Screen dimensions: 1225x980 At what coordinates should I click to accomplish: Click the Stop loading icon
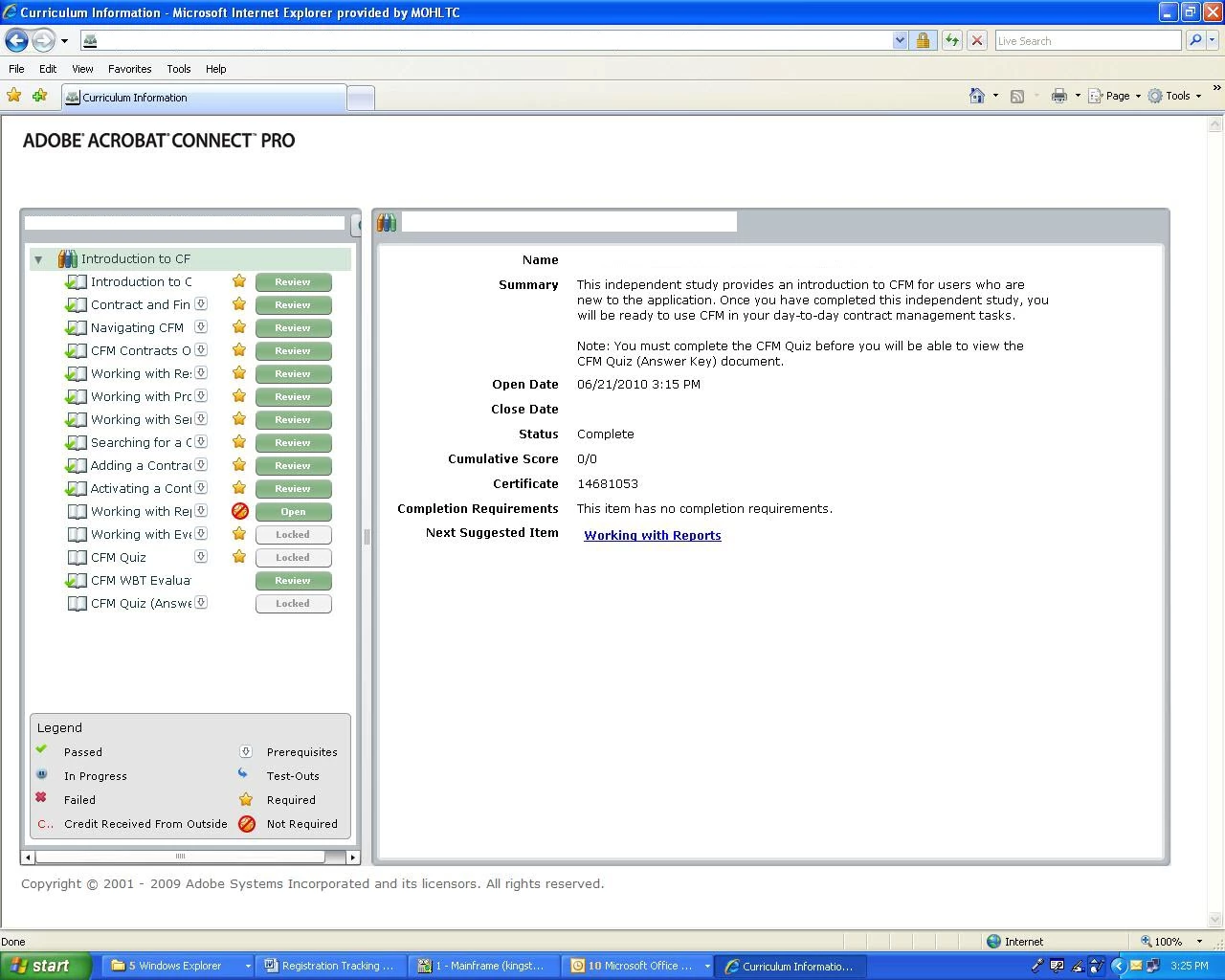tap(977, 40)
